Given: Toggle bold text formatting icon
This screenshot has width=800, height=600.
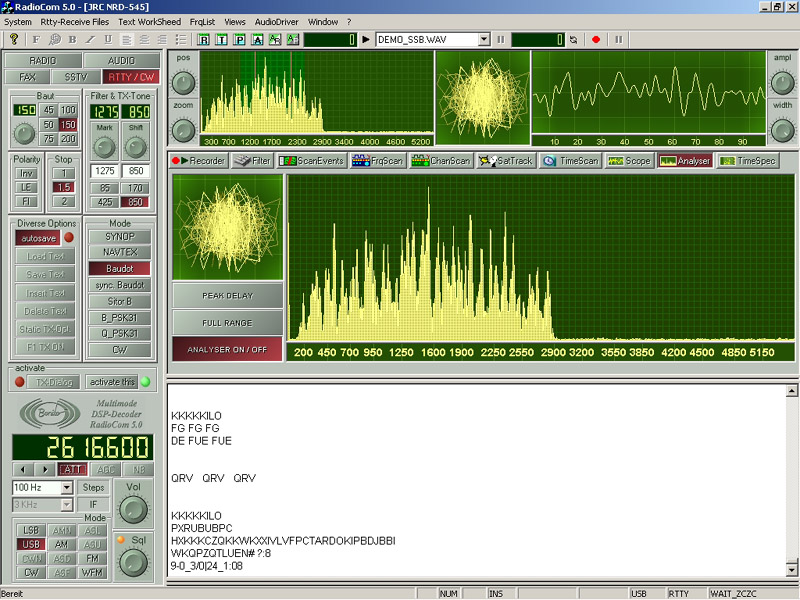Looking at the screenshot, I should coord(72,39).
